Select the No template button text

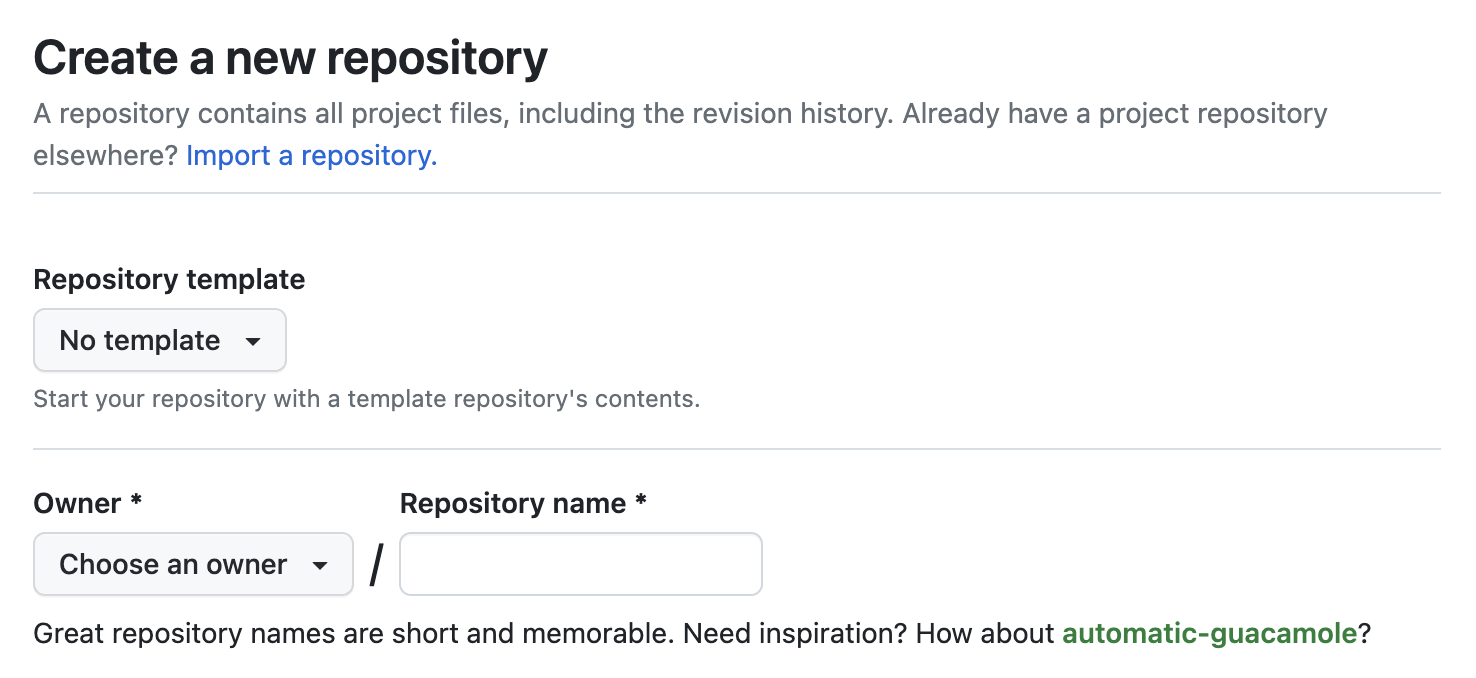140,340
